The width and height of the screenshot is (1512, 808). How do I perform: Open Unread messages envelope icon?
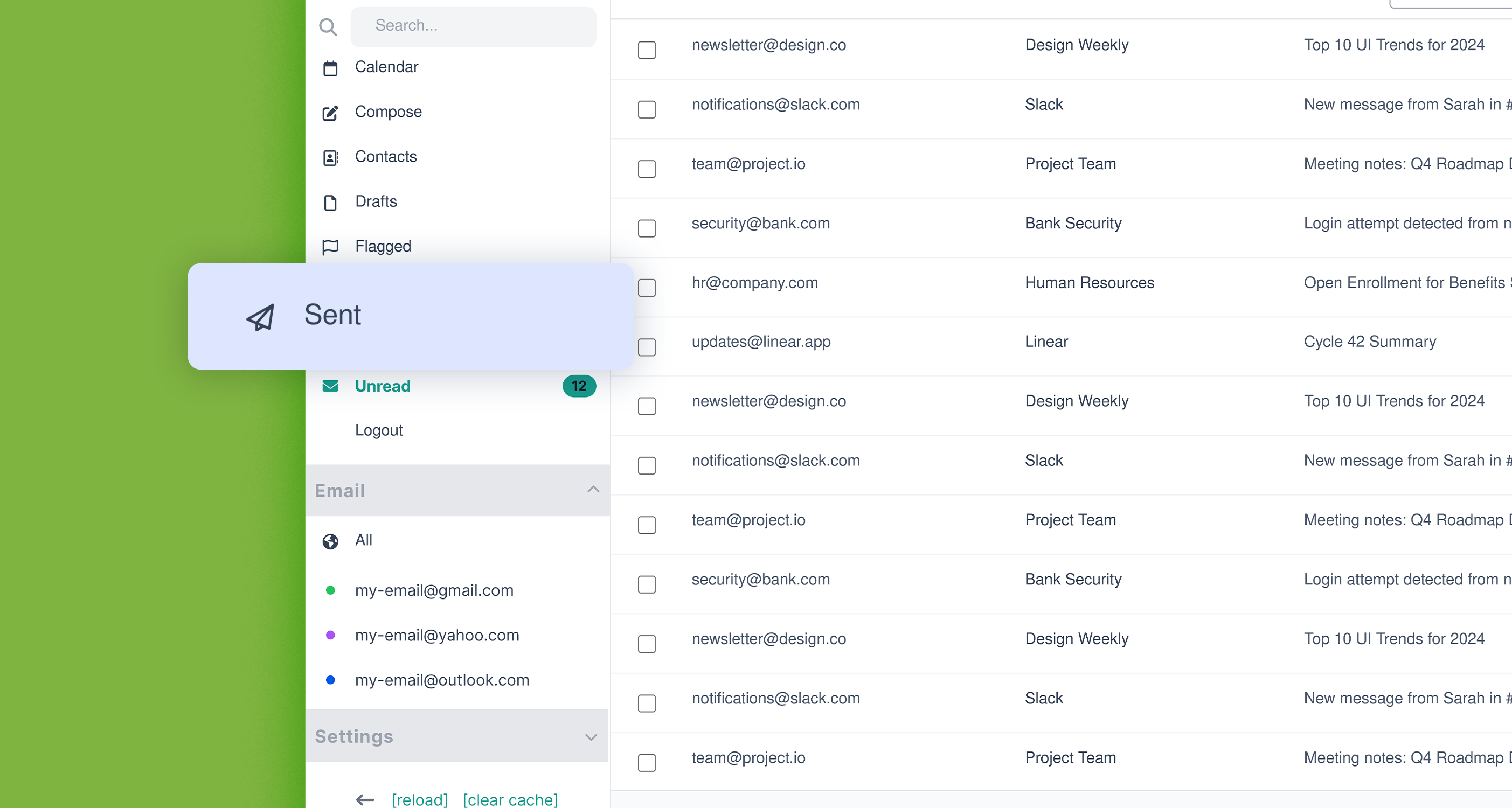click(x=331, y=386)
